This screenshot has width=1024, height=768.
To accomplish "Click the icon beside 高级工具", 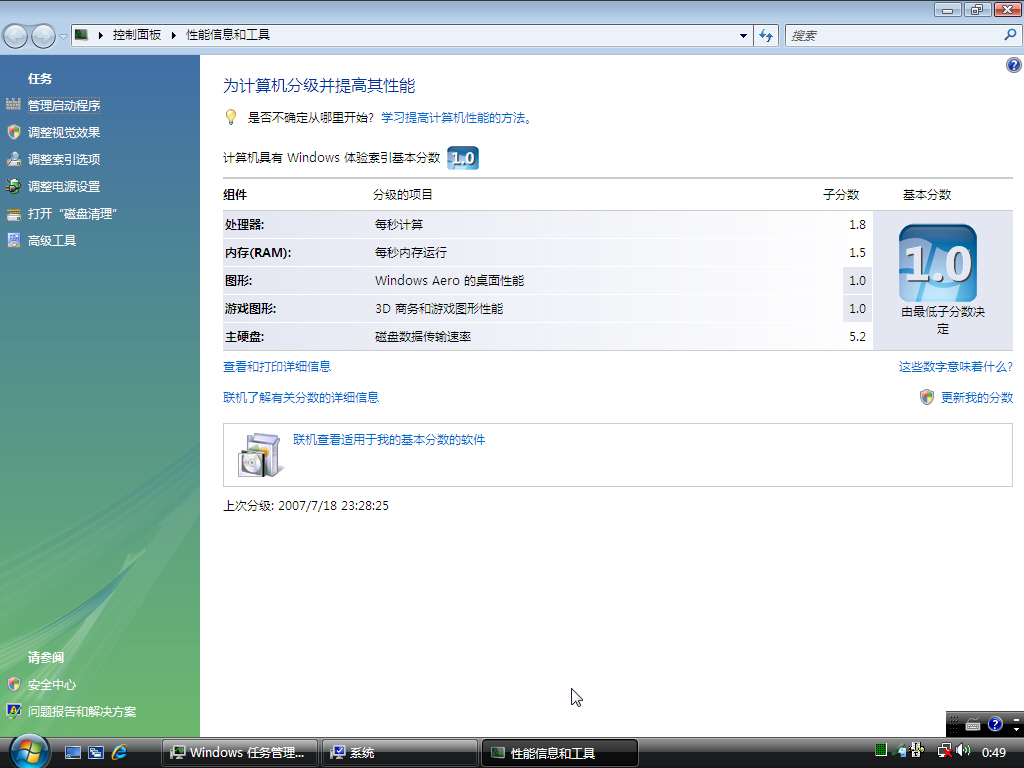I will coord(14,240).
